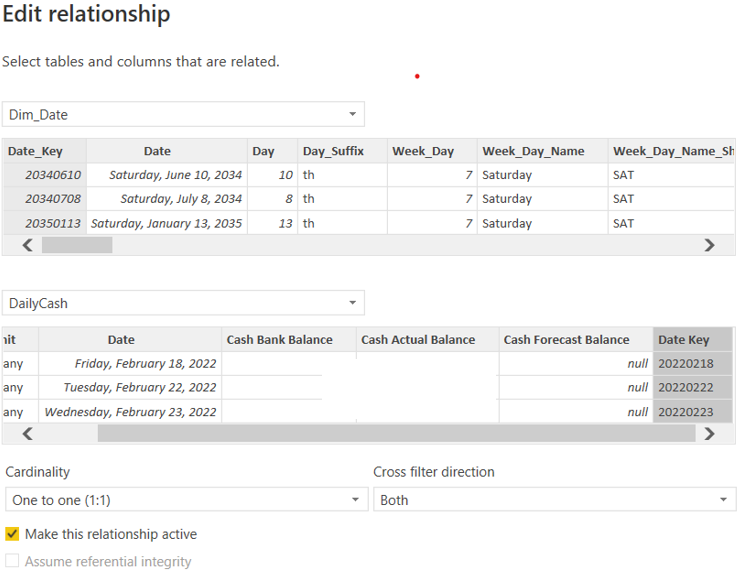This screenshot has width=756, height=570.
Task: Click the Dim_Date preview horizontal scrollbar thumb
Action: point(77,245)
